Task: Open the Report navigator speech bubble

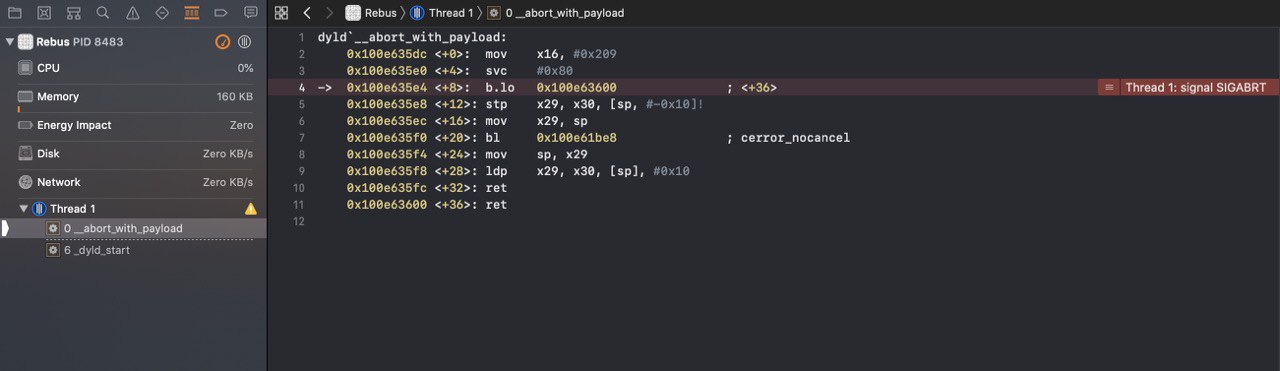Action: point(250,13)
